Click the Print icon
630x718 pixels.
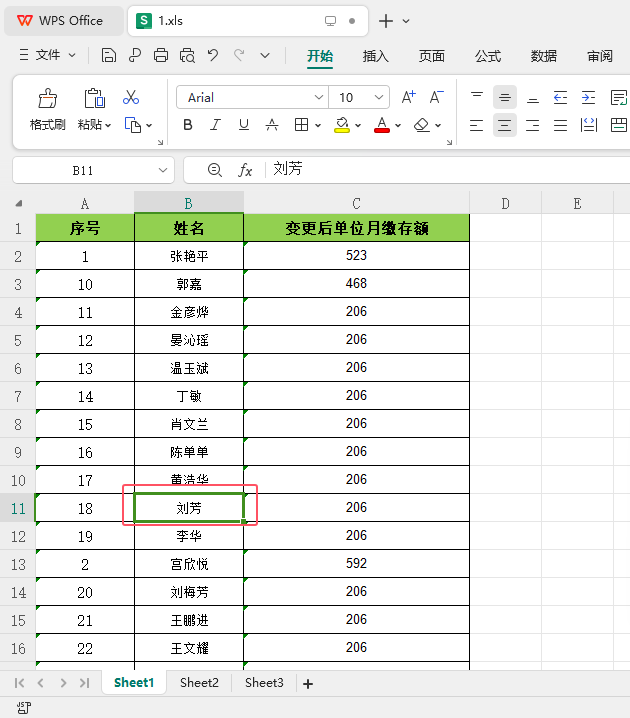(161, 56)
